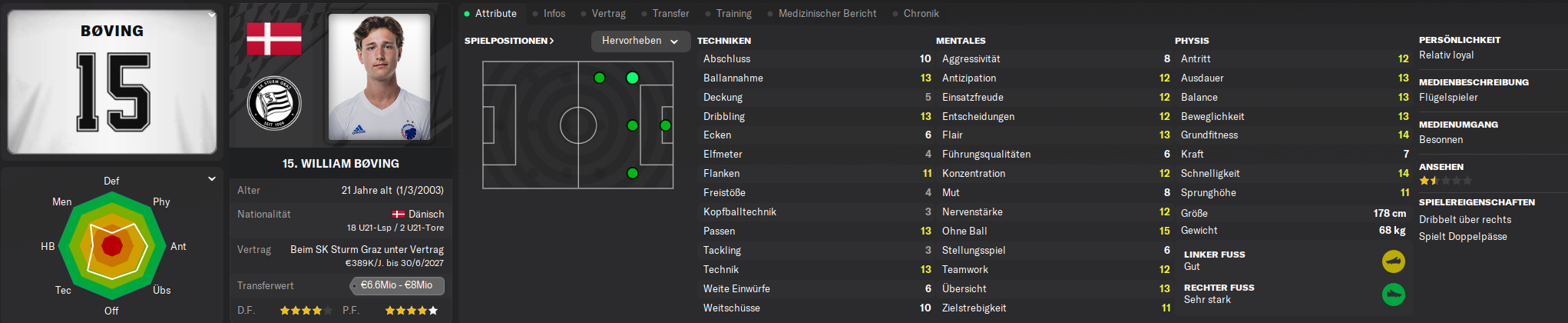
Task: Click the transfer value €6.6Mio - €8Mio button
Action: tap(396, 285)
